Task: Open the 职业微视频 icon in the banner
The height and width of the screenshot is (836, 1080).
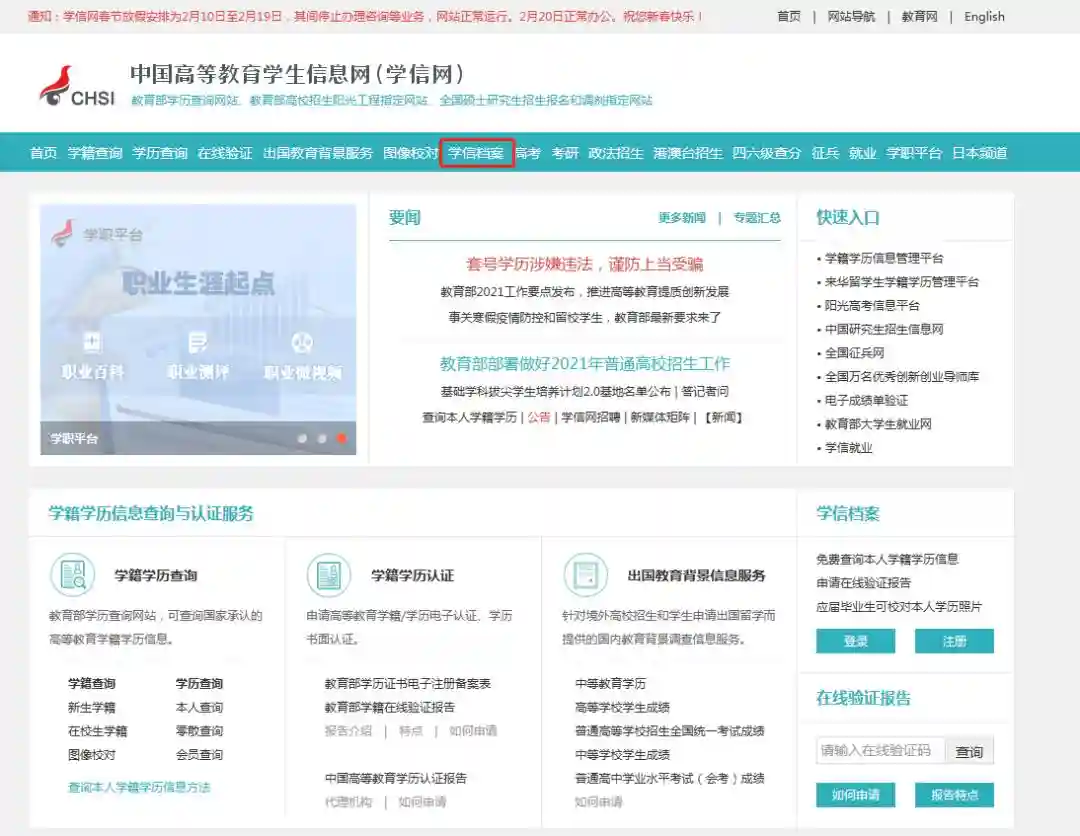Action: 302,343
